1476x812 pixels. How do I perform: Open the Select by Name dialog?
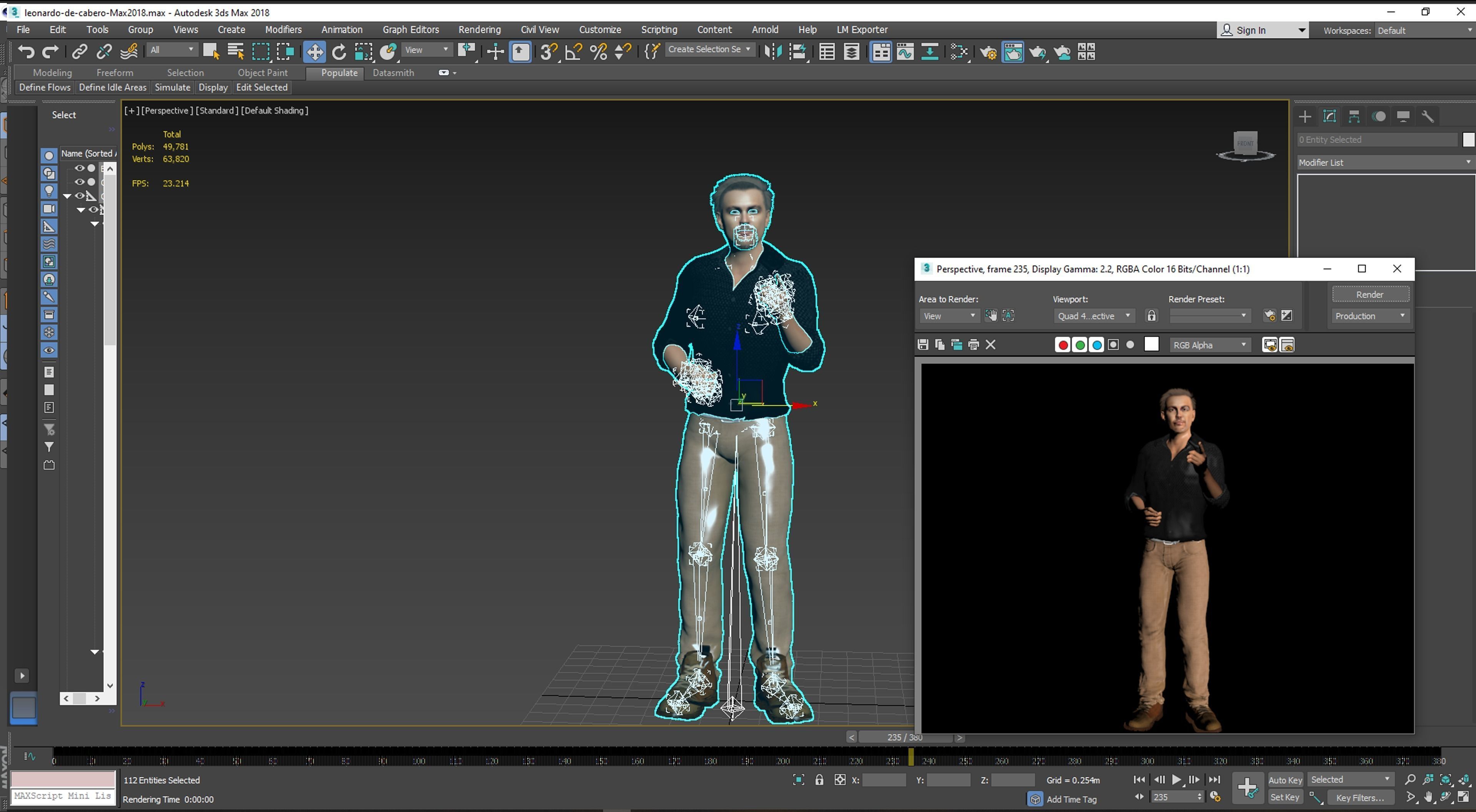point(236,52)
